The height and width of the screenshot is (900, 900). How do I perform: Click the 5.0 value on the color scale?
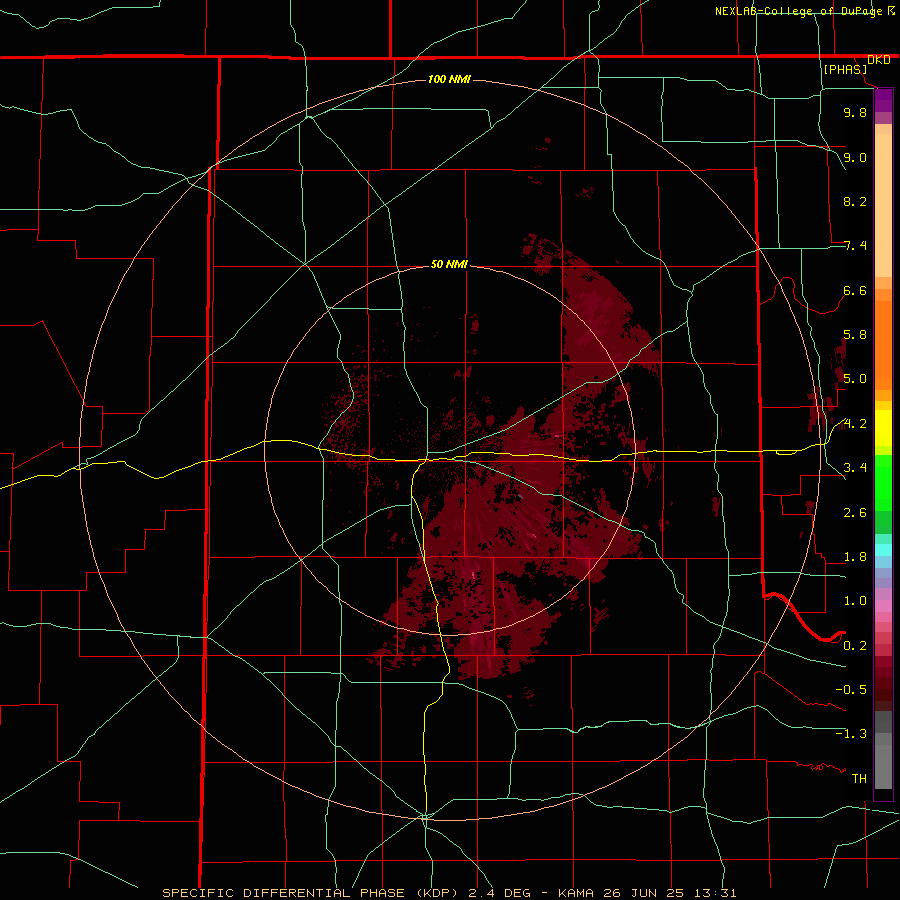(855, 379)
